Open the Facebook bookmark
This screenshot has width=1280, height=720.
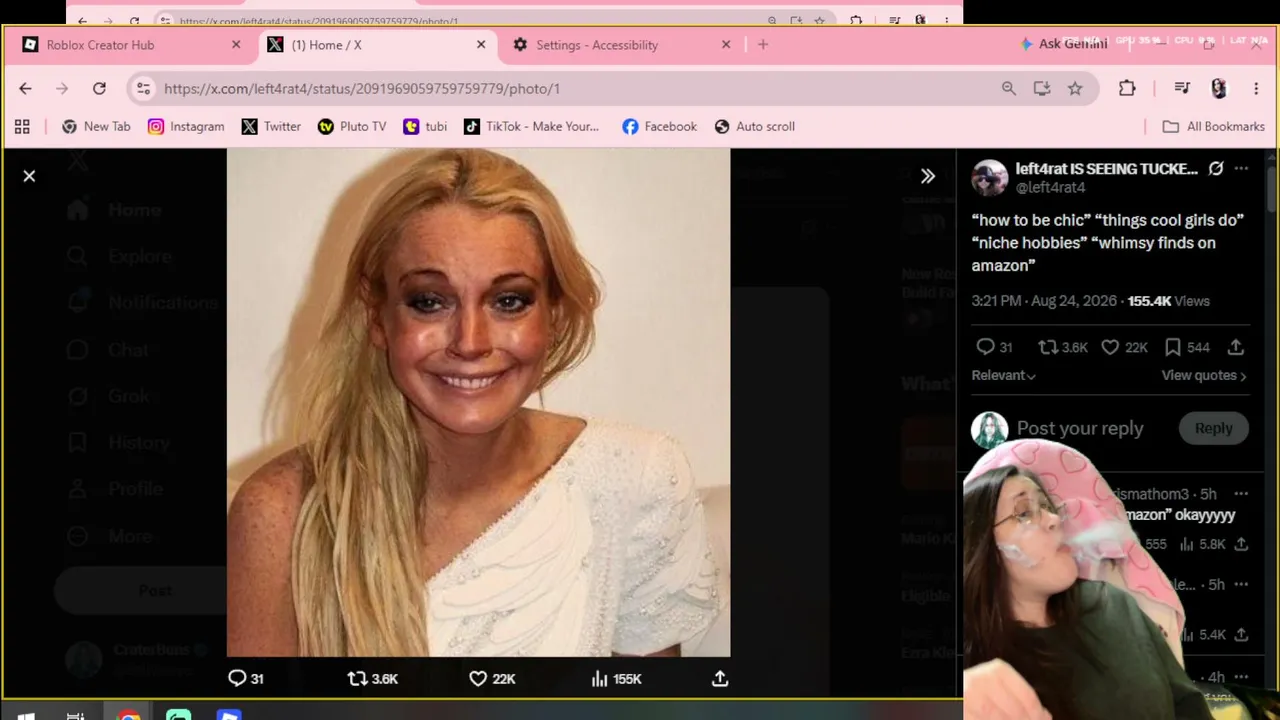[x=659, y=127]
